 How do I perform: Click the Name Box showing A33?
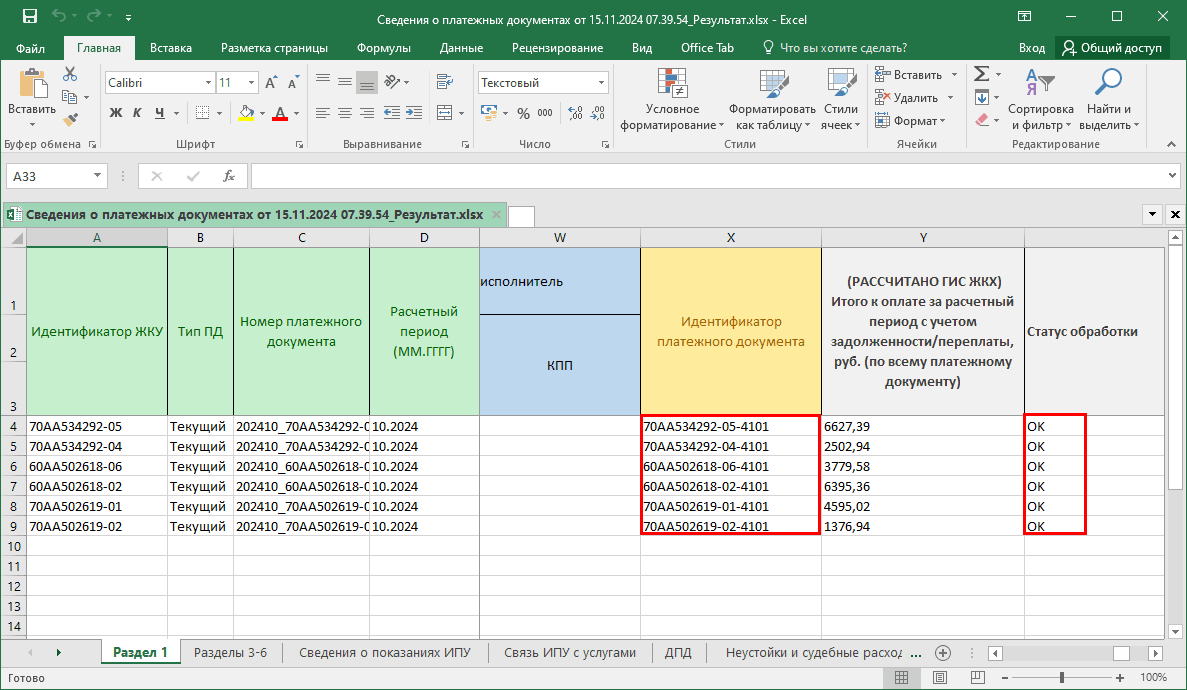tap(48, 177)
